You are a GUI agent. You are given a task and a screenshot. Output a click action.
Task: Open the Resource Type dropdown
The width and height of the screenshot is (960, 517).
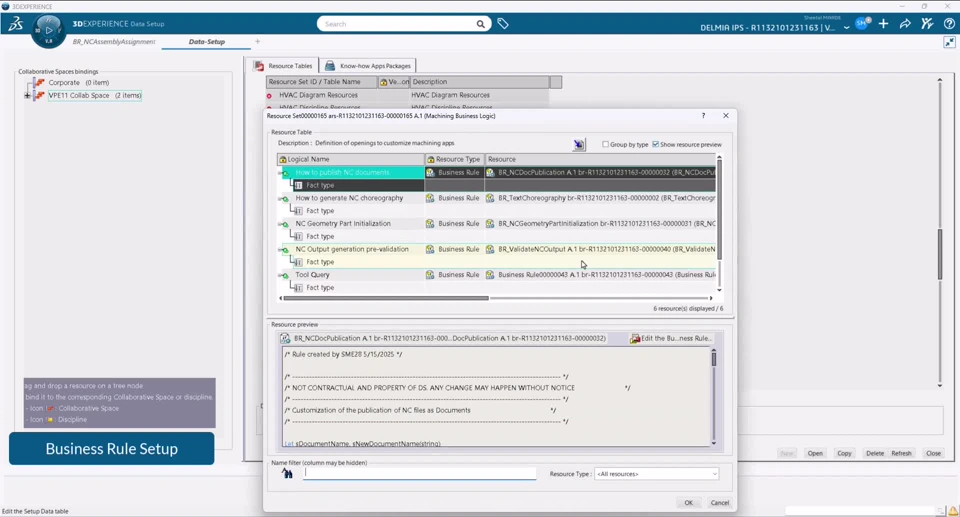[x=656, y=474]
